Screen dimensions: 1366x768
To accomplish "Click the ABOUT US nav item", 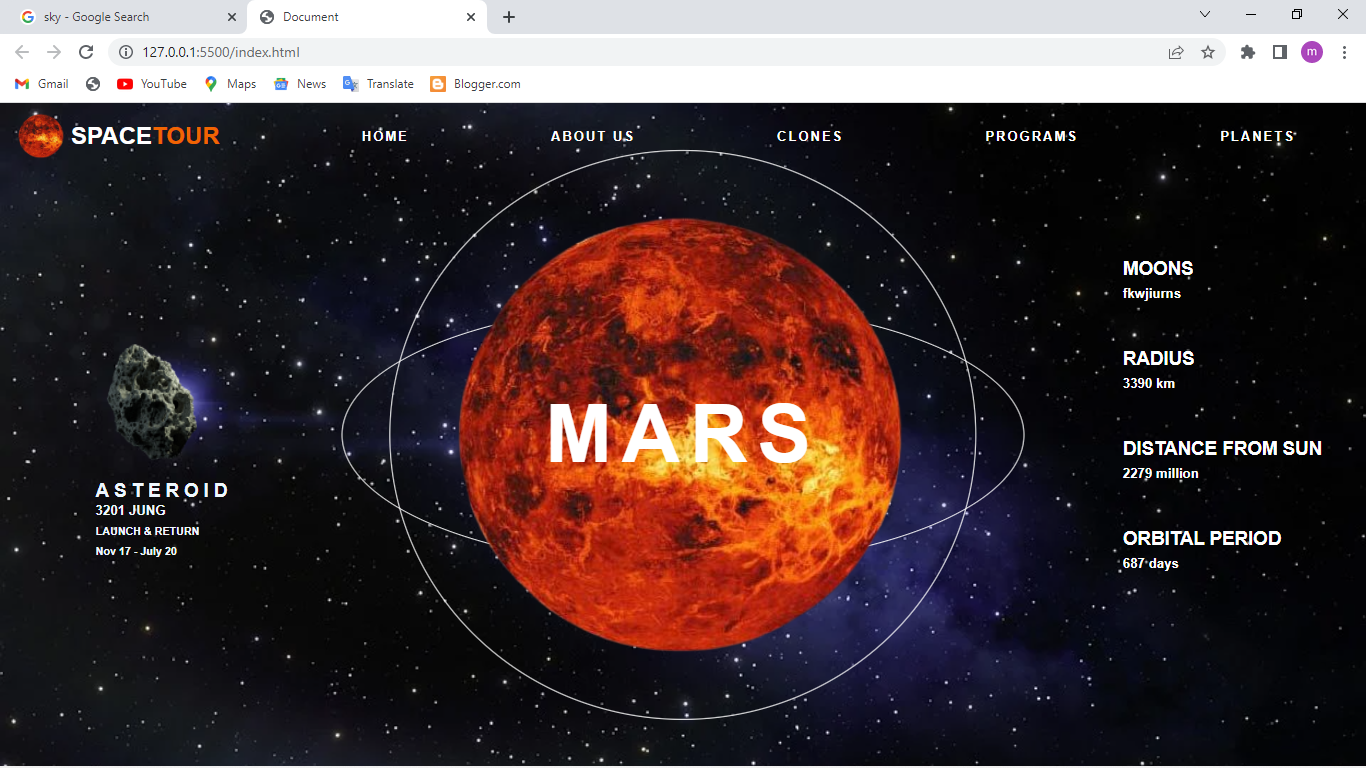I will [x=592, y=136].
